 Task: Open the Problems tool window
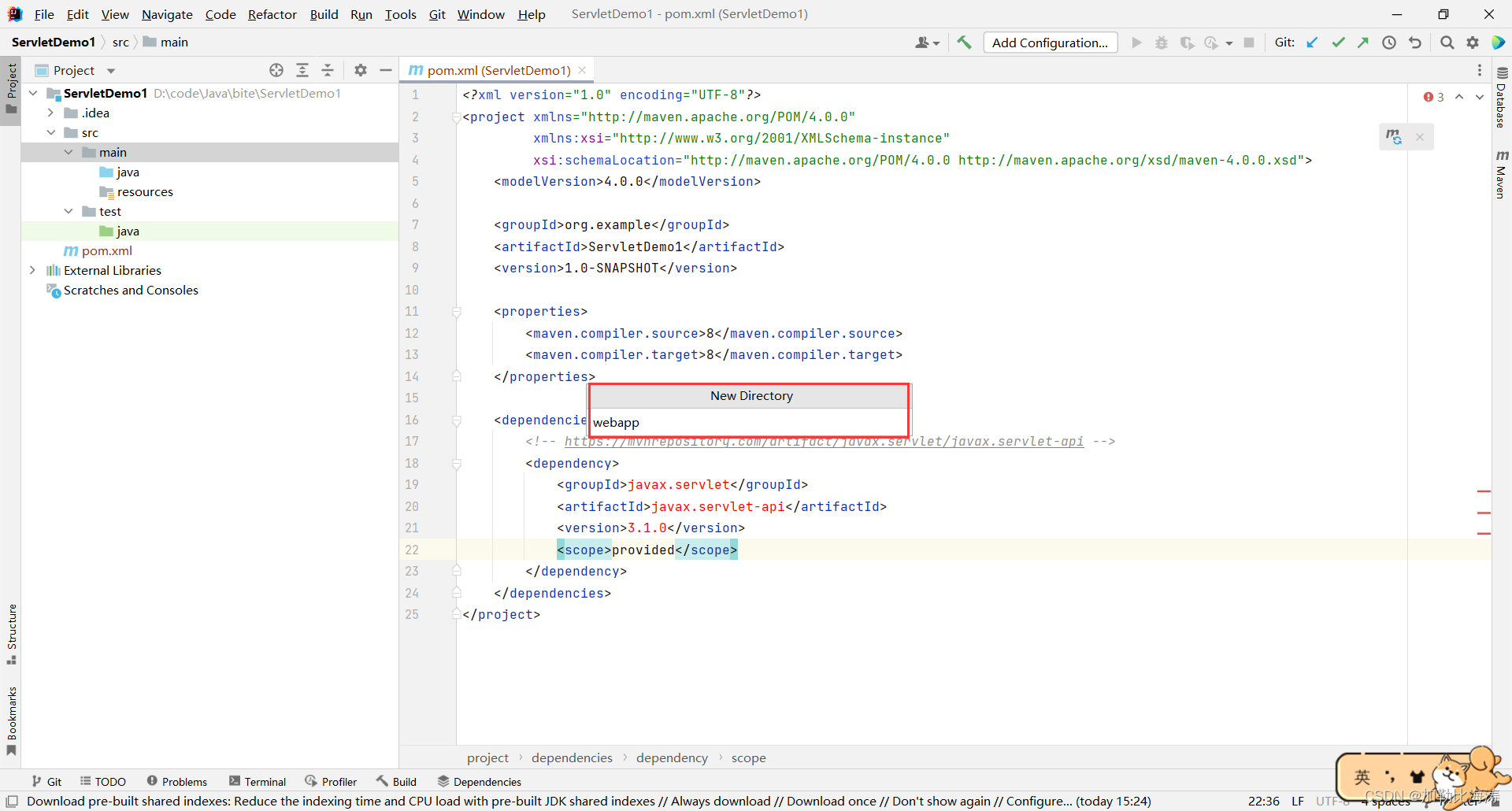click(177, 781)
